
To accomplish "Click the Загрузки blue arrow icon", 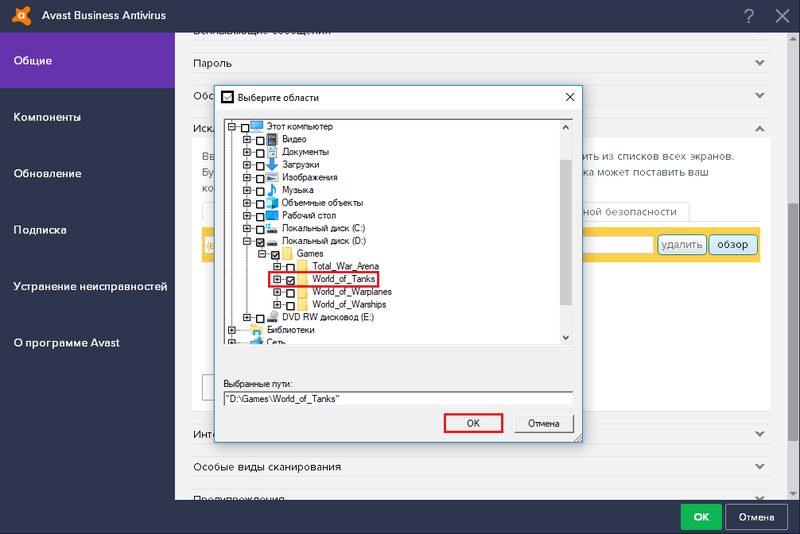I will point(272,164).
